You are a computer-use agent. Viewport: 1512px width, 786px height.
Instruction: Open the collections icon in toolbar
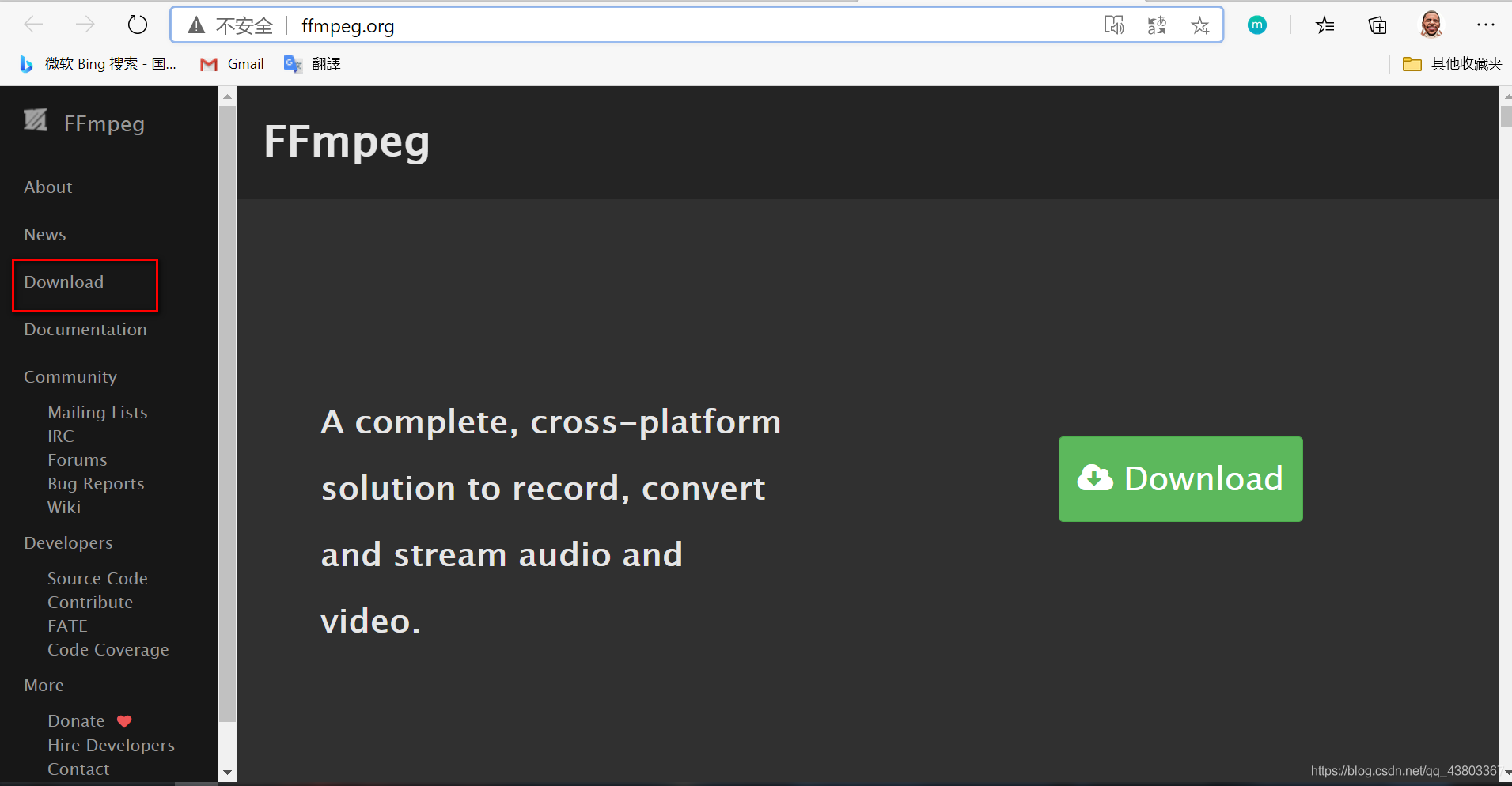[x=1377, y=25]
